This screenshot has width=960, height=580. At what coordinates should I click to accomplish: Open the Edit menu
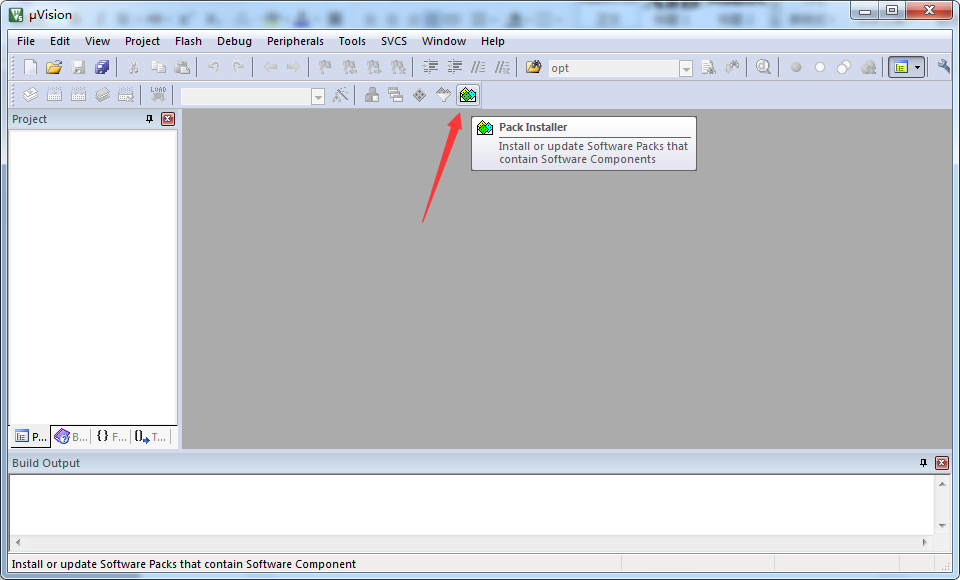[60, 41]
